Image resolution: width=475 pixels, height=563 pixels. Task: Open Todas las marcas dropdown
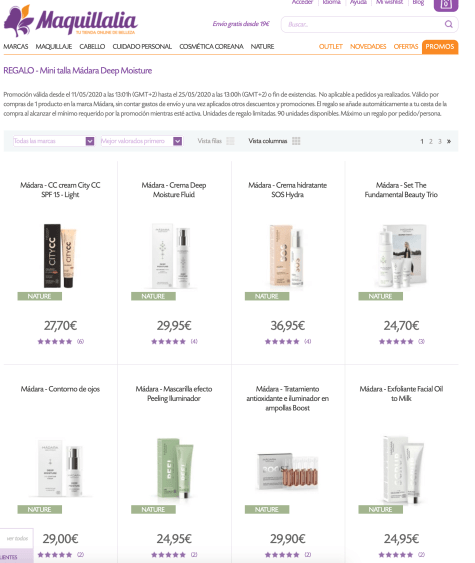click(x=54, y=141)
